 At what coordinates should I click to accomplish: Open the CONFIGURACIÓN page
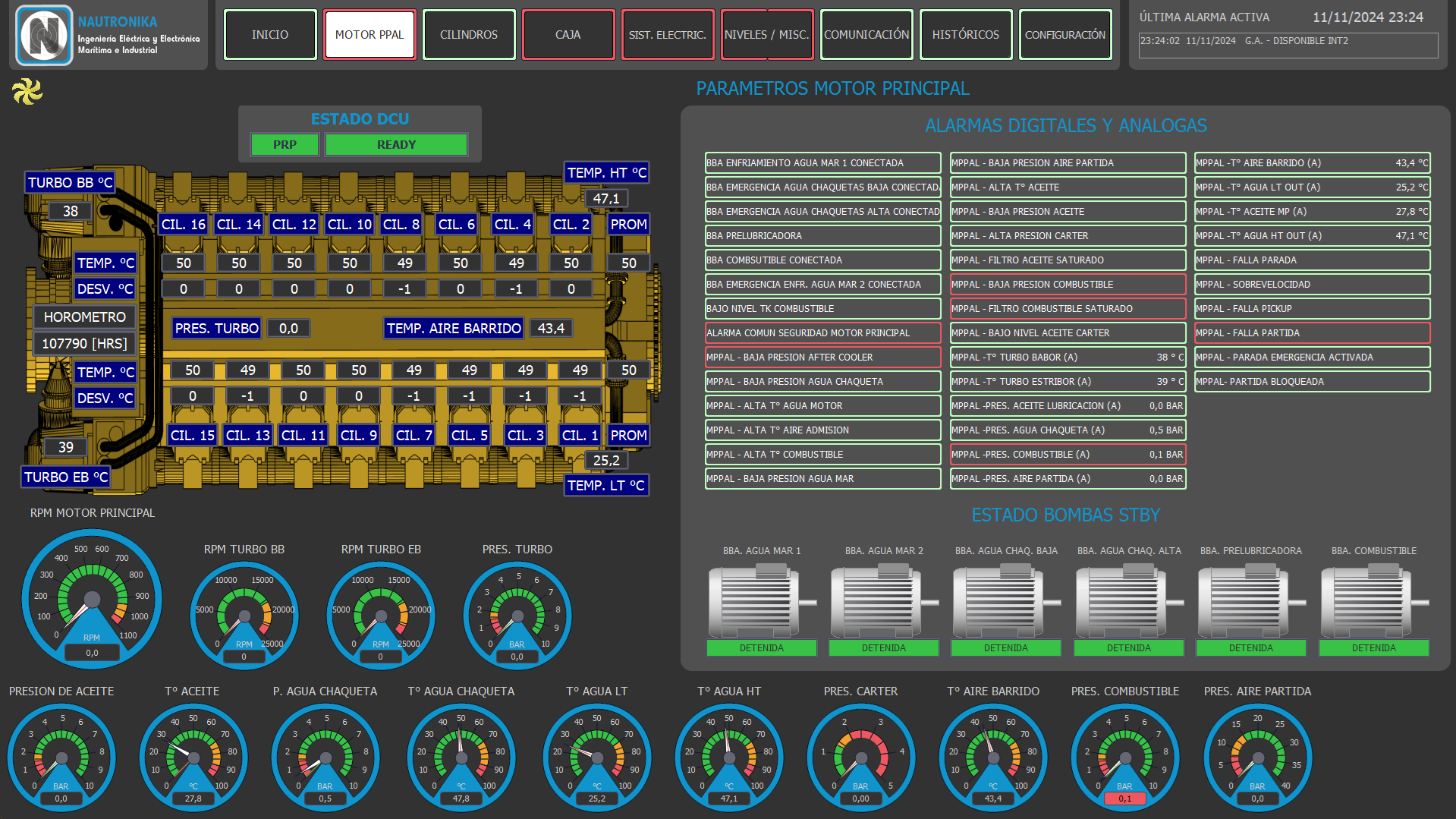pyautogui.click(x=1065, y=34)
